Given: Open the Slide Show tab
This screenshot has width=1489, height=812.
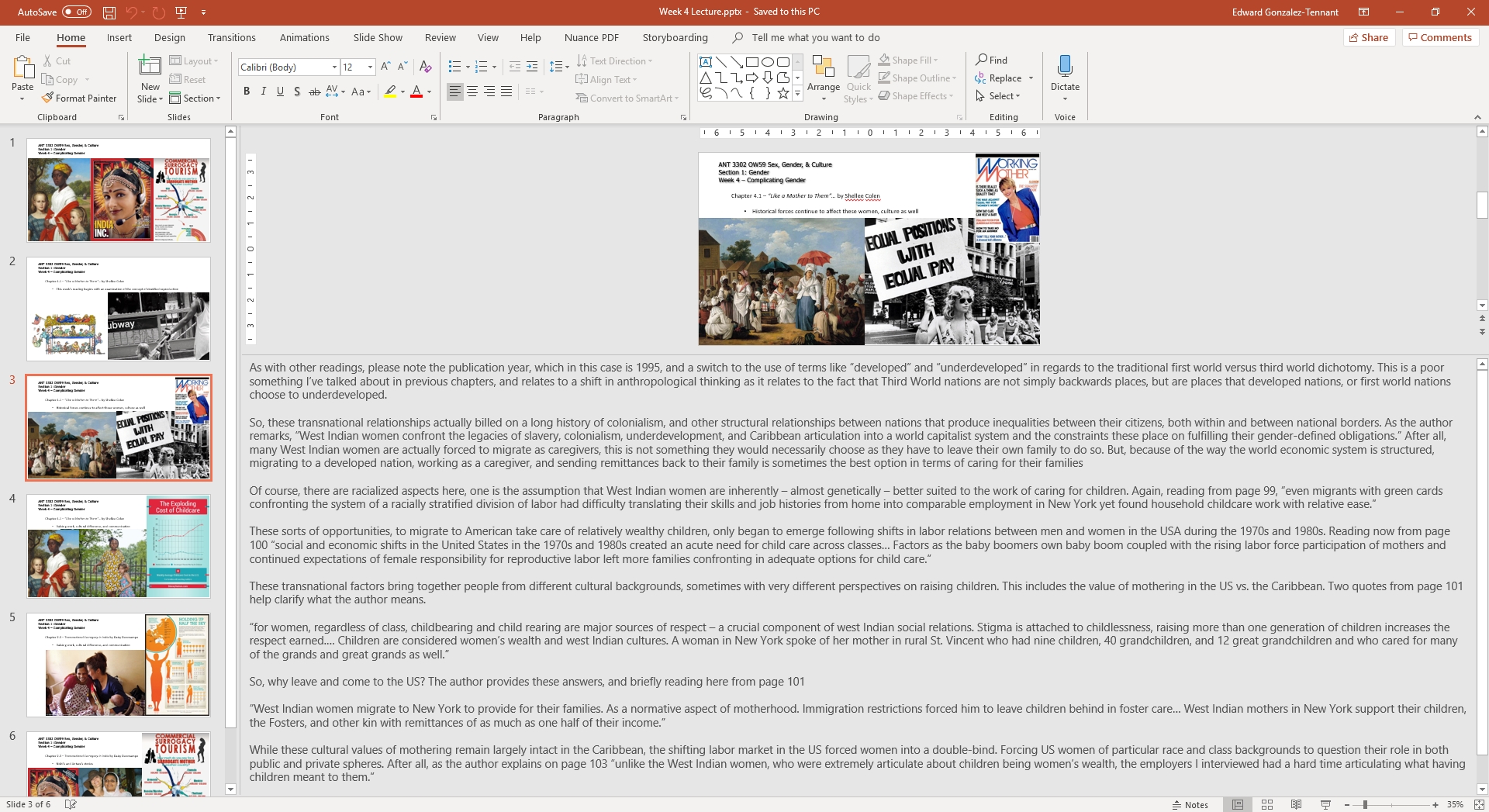Looking at the screenshot, I should pyautogui.click(x=378, y=37).
